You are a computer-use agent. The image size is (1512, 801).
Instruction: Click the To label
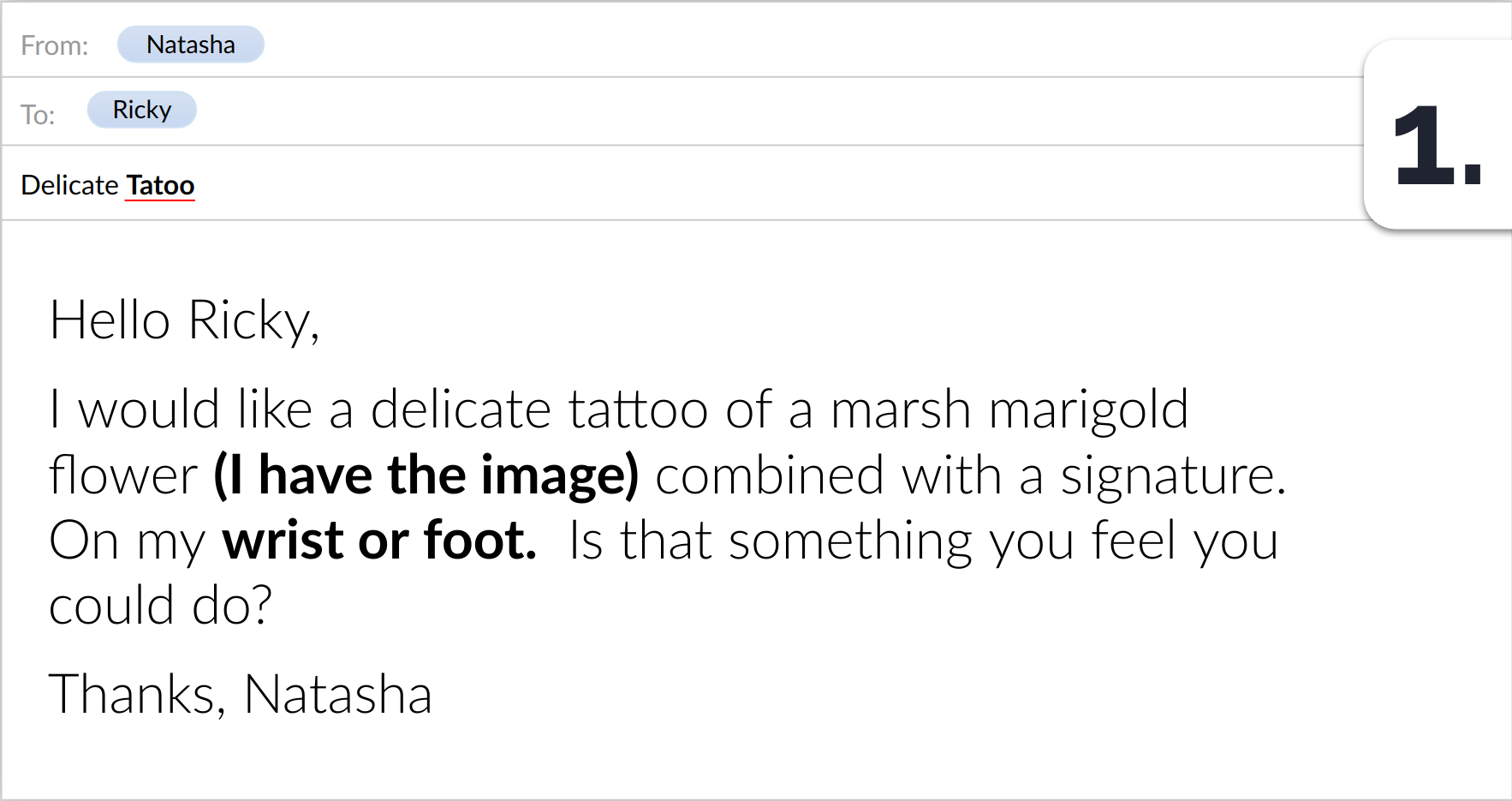click(x=37, y=113)
